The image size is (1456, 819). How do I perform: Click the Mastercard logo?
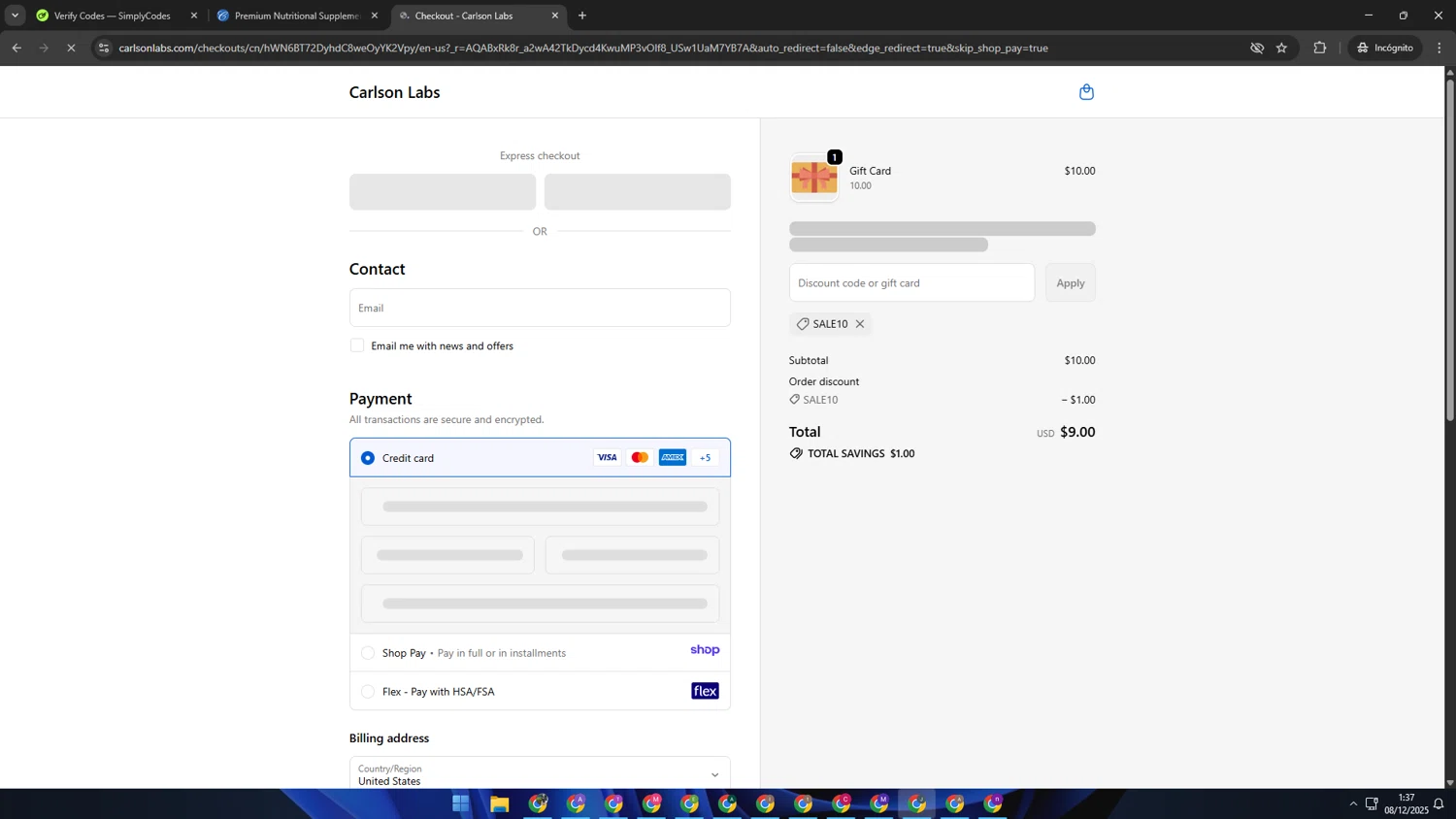tap(640, 458)
